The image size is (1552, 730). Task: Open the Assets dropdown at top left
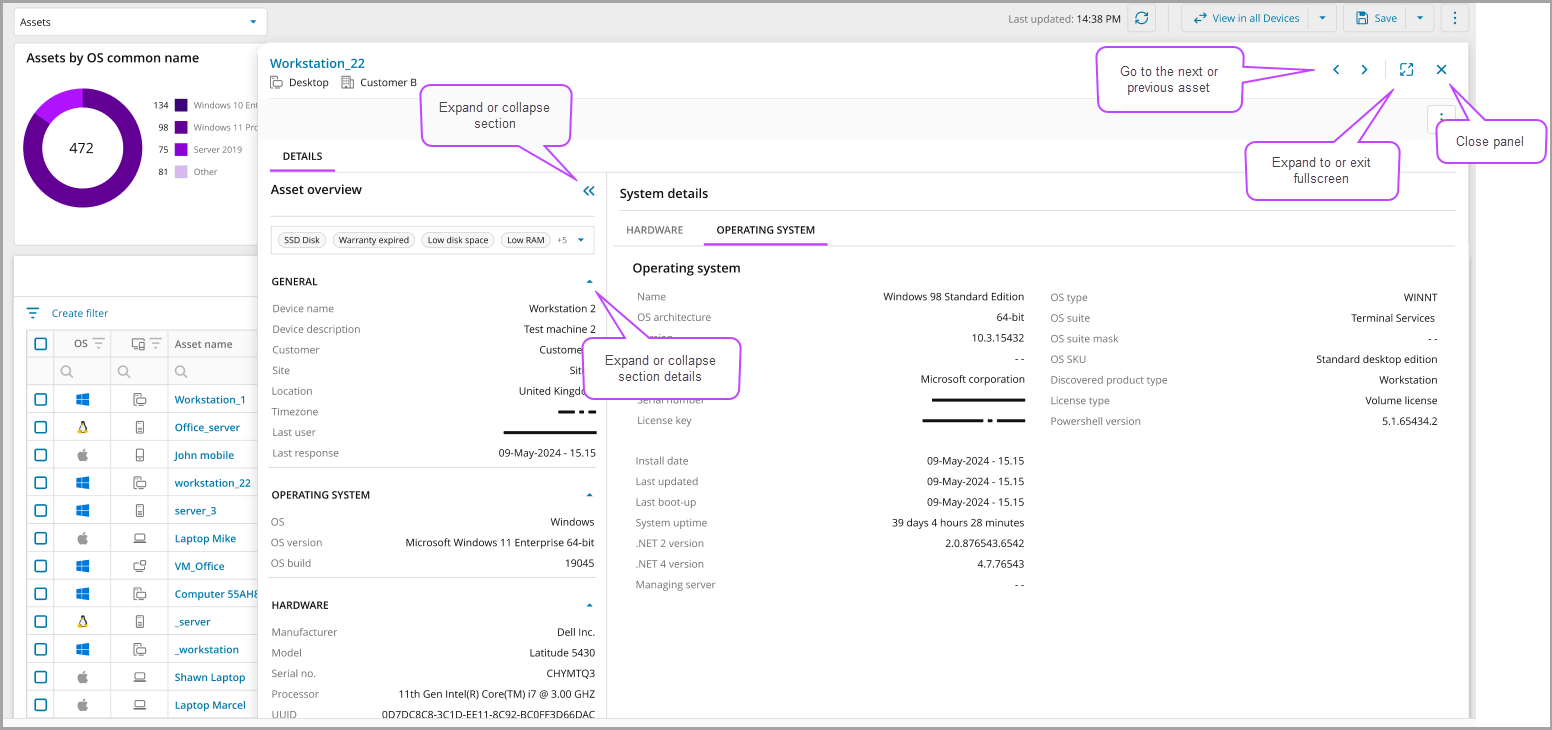coord(140,21)
